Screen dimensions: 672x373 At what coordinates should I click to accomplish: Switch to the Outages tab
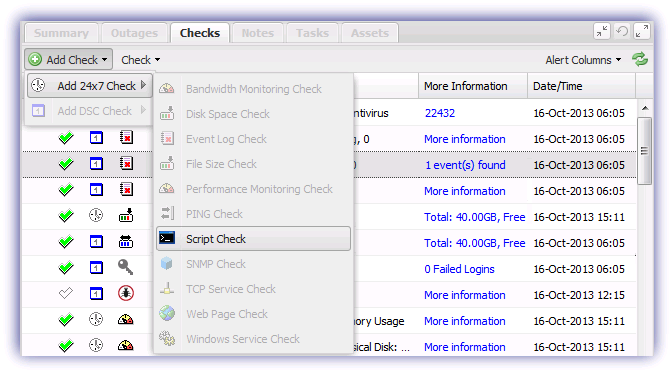[134, 33]
